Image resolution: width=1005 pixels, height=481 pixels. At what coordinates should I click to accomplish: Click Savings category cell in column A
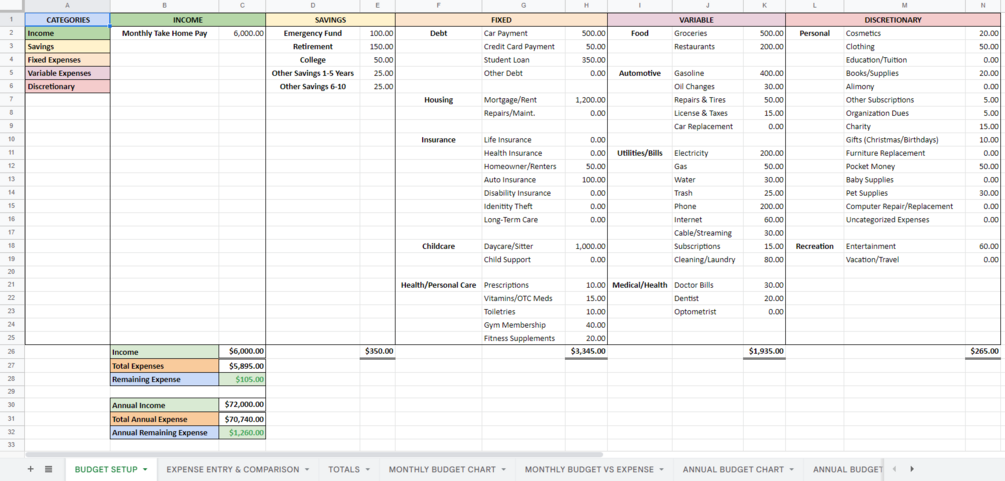pyautogui.click(x=68, y=47)
